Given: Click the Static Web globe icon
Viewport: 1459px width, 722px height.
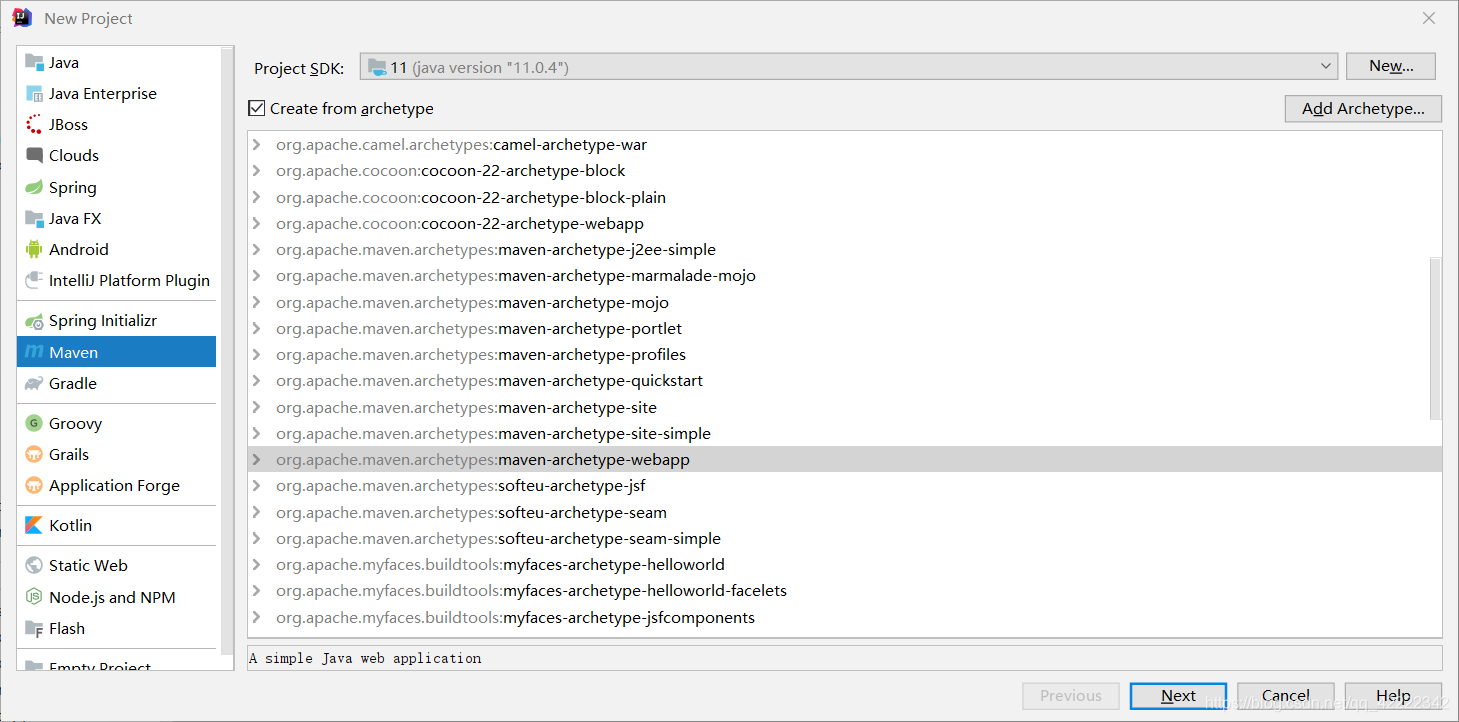Looking at the screenshot, I should click(x=34, y=565).
